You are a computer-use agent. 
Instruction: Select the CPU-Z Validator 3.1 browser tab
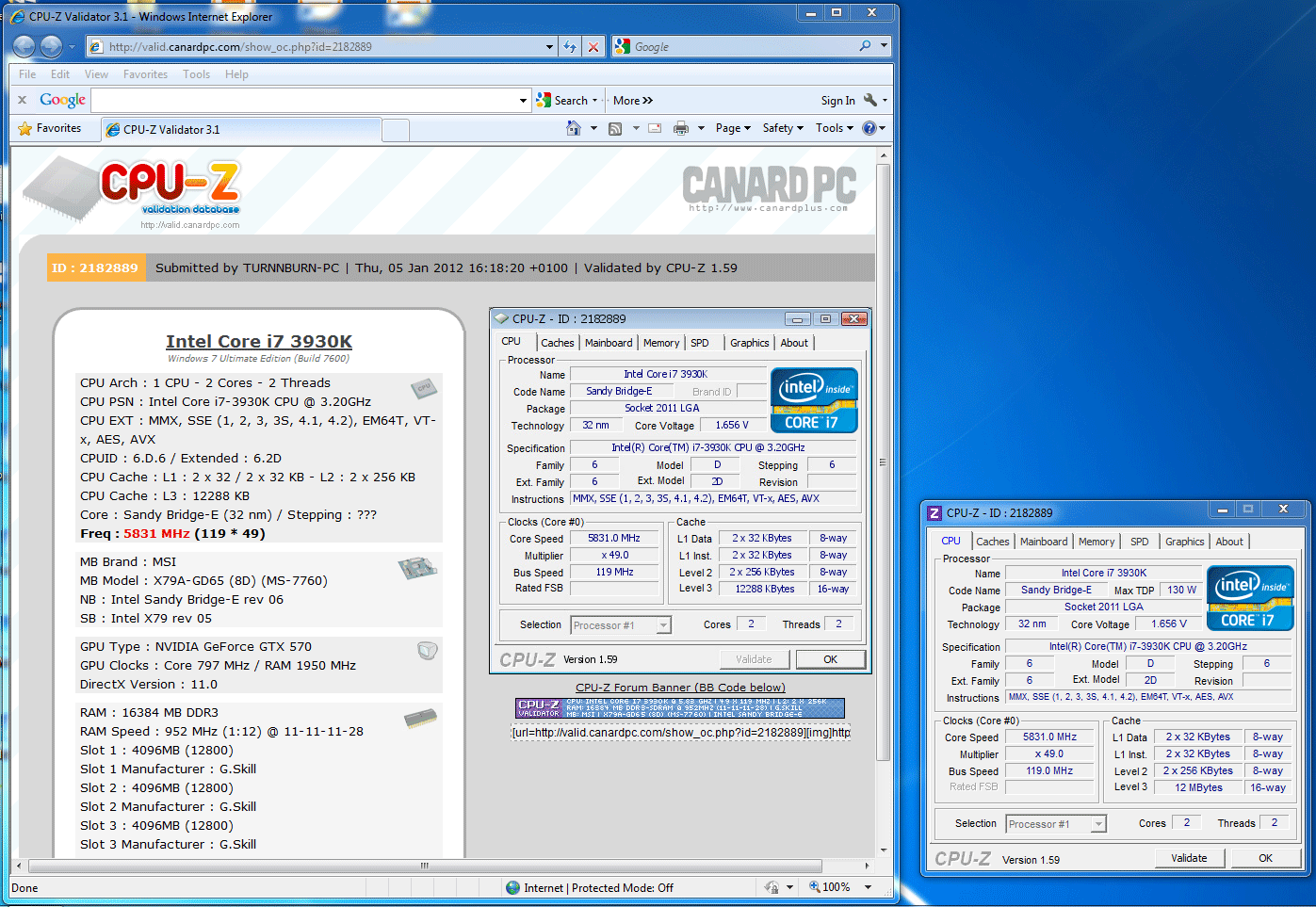(241, 129)
